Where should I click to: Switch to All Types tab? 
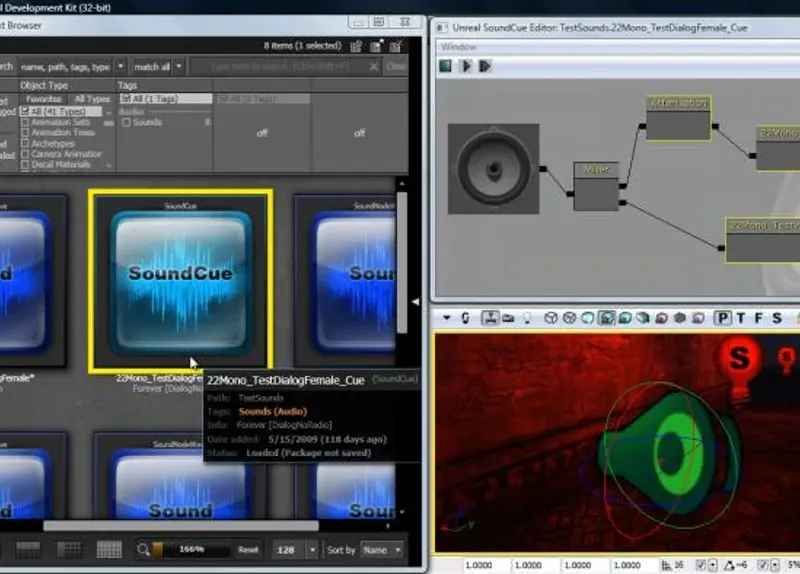click(x=92, y=99)
